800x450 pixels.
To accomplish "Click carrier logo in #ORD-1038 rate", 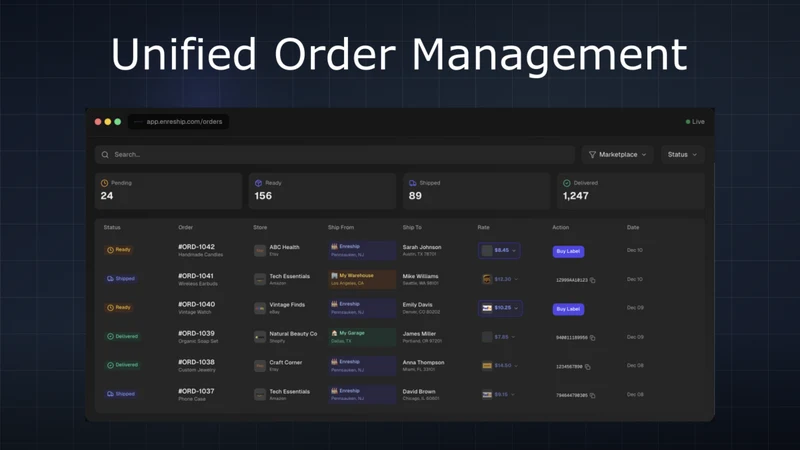I will tap(487, 365).
